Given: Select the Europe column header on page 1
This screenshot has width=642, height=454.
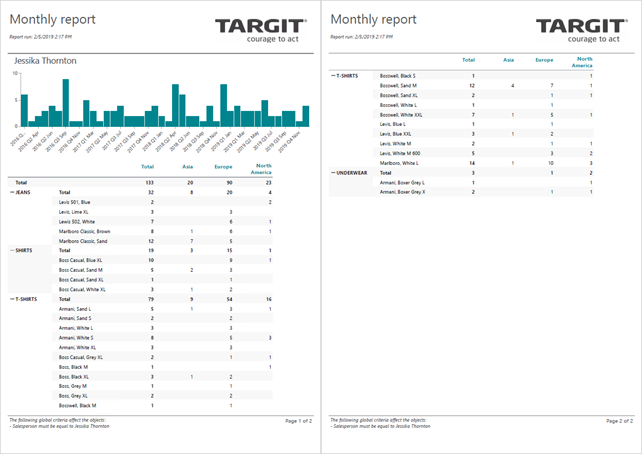Looking at the screenshot, I should point(223,167).
